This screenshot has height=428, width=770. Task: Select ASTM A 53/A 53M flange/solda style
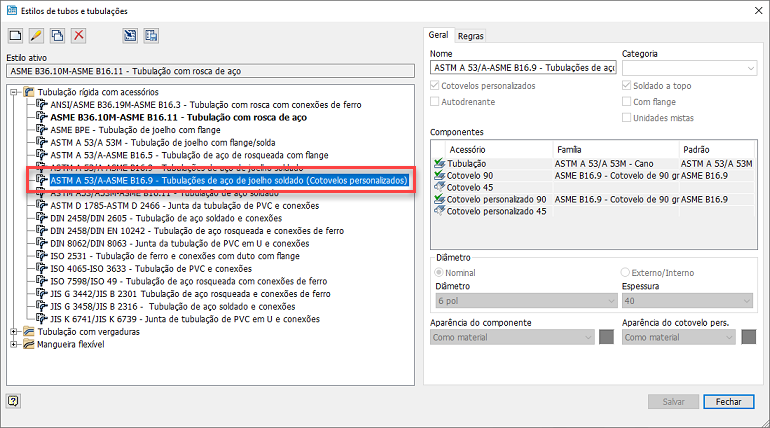coord(163,142)
